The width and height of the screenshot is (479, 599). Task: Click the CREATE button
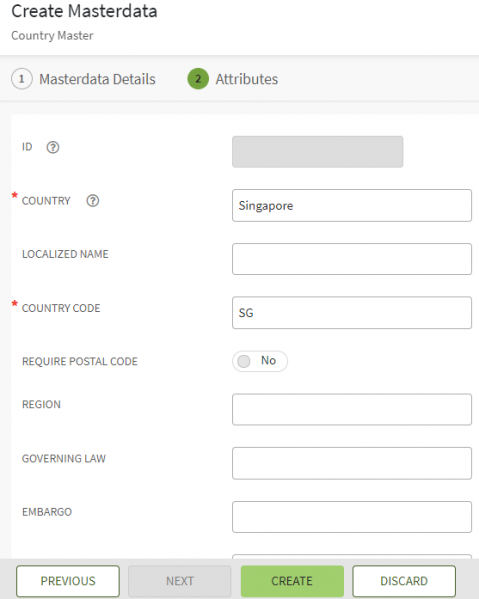292,581
